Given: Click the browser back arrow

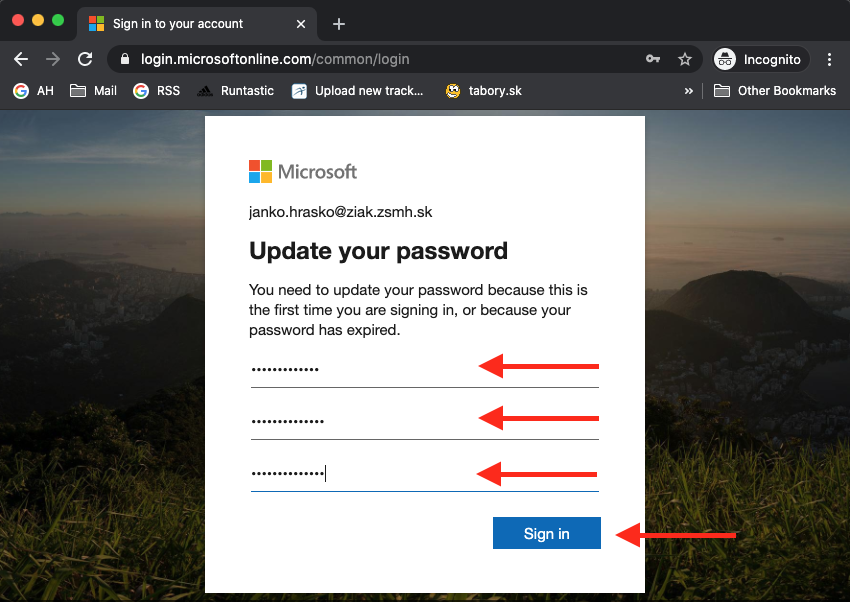Looking at the screenshot, I should click(21, 59).
